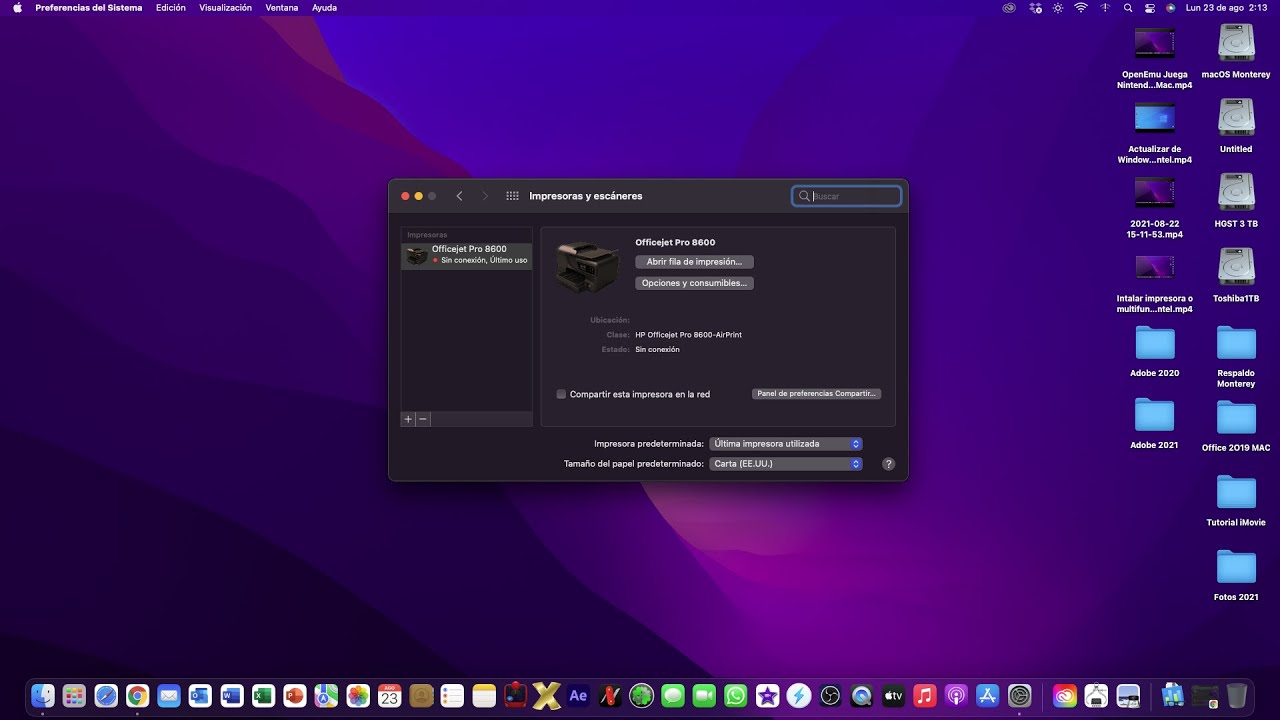
Task: Show all preferences grid icon
Action: click(512, 196)
